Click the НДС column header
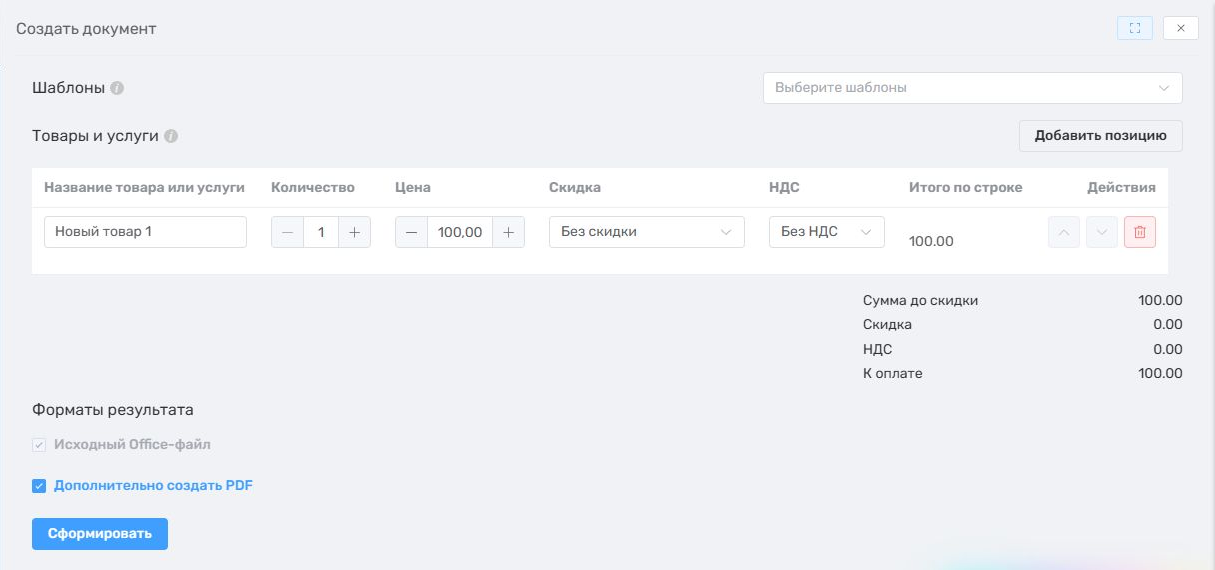The height and width of the screenshot is (570, 1215). [x=784, y=187]
